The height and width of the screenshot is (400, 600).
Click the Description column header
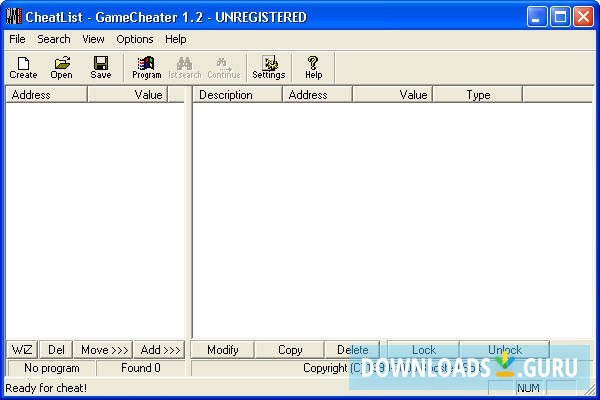click(237, 95)
